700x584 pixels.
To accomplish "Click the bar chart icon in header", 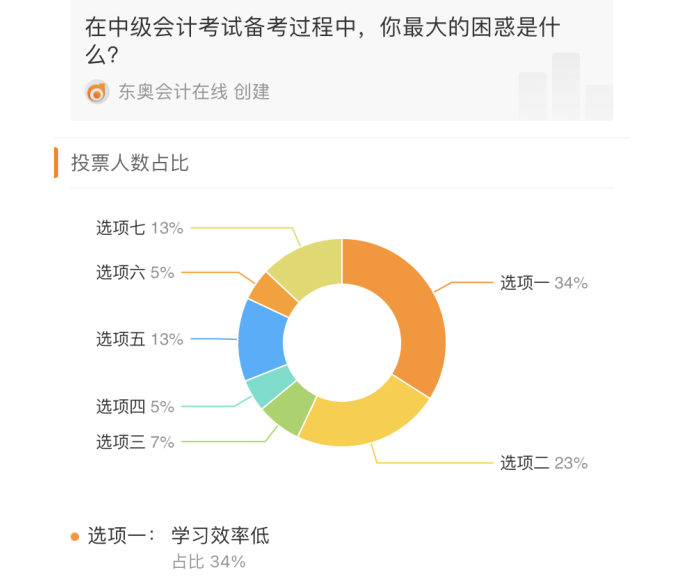I will pyautogui.click(x=565, y=87).
